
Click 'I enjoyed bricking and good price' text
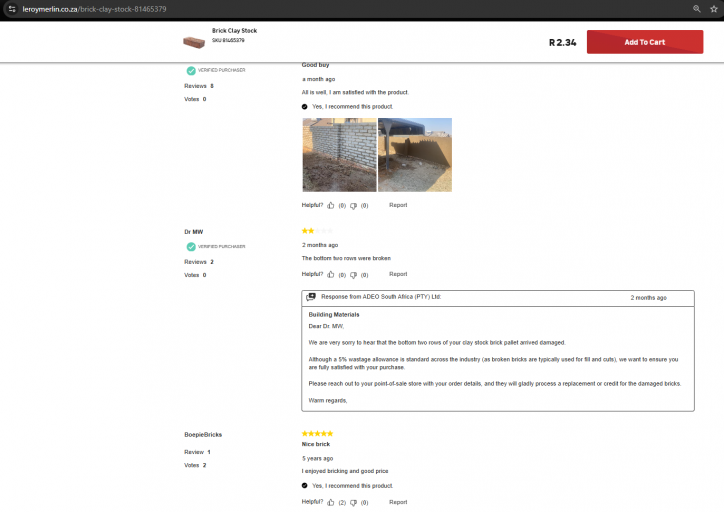345,471
